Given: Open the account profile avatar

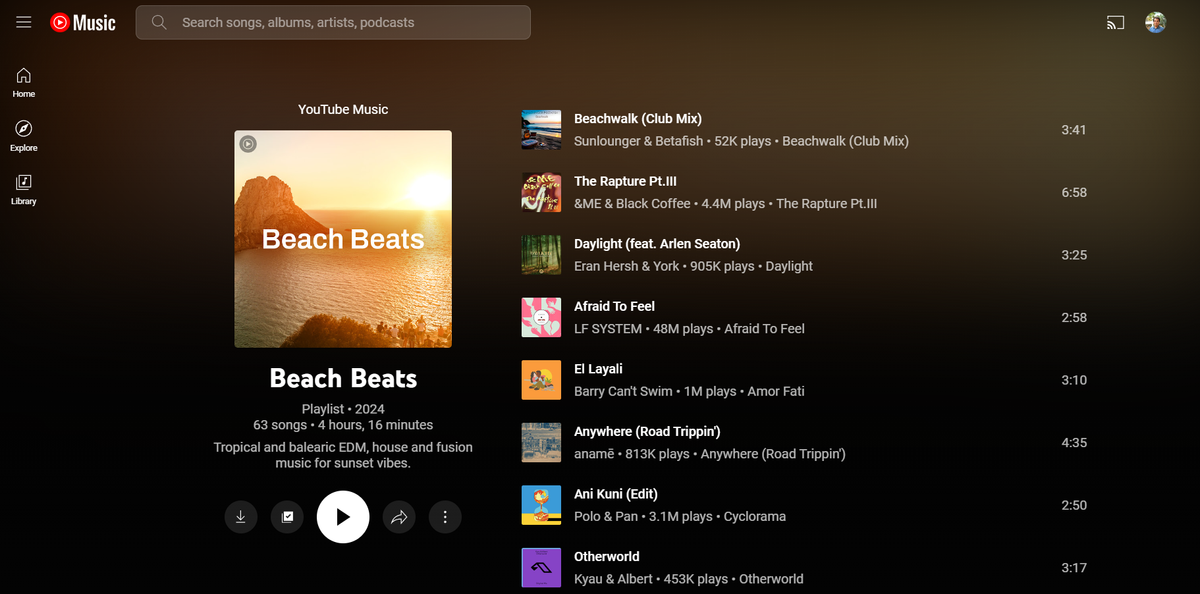Looking at the screenshot, I should coord(1156,22).
